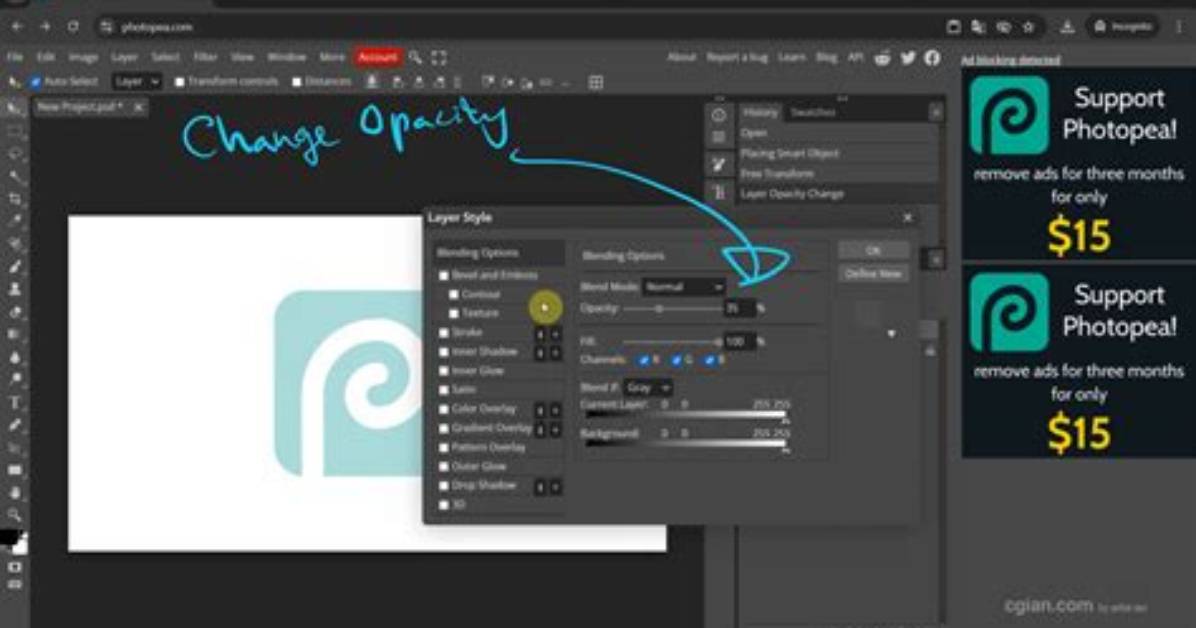
Task: Click the grid icon in options bar
Action: [x=596, y=82]
